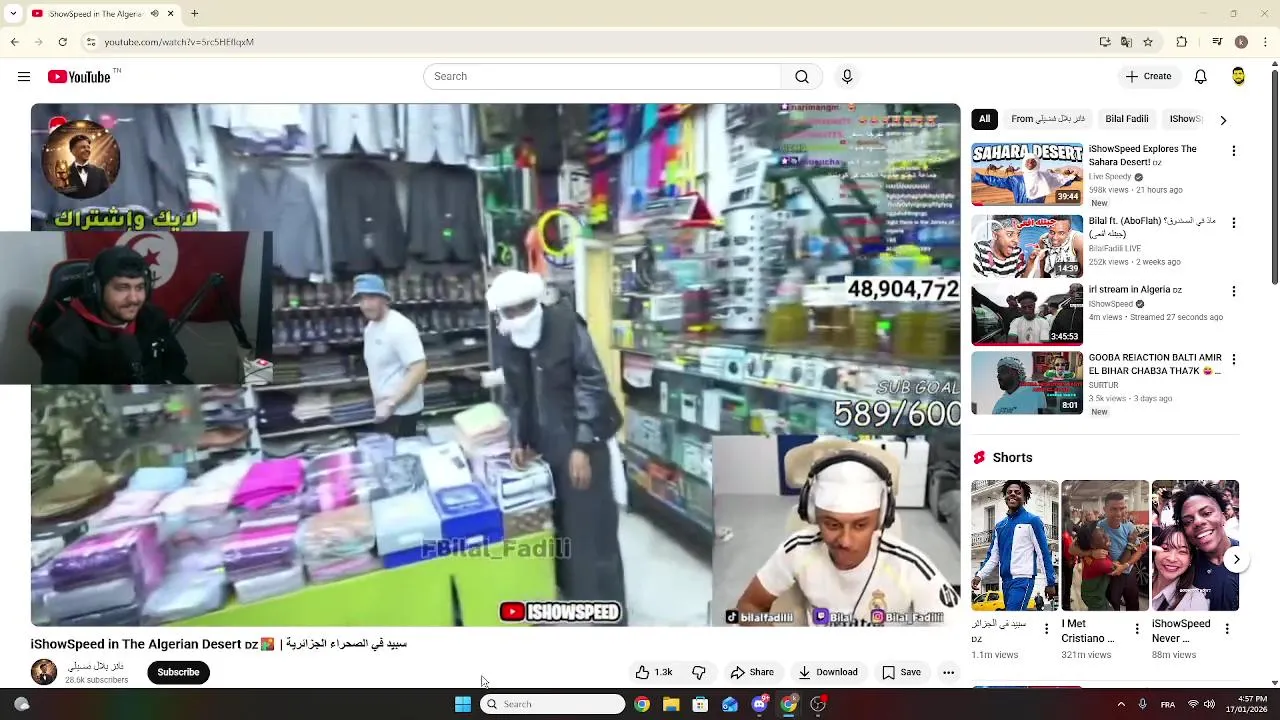1280x720 pixels.
Task: Open Bilal ft. AboFlah thumbnail 14:39
Action: coord(1027,246)
